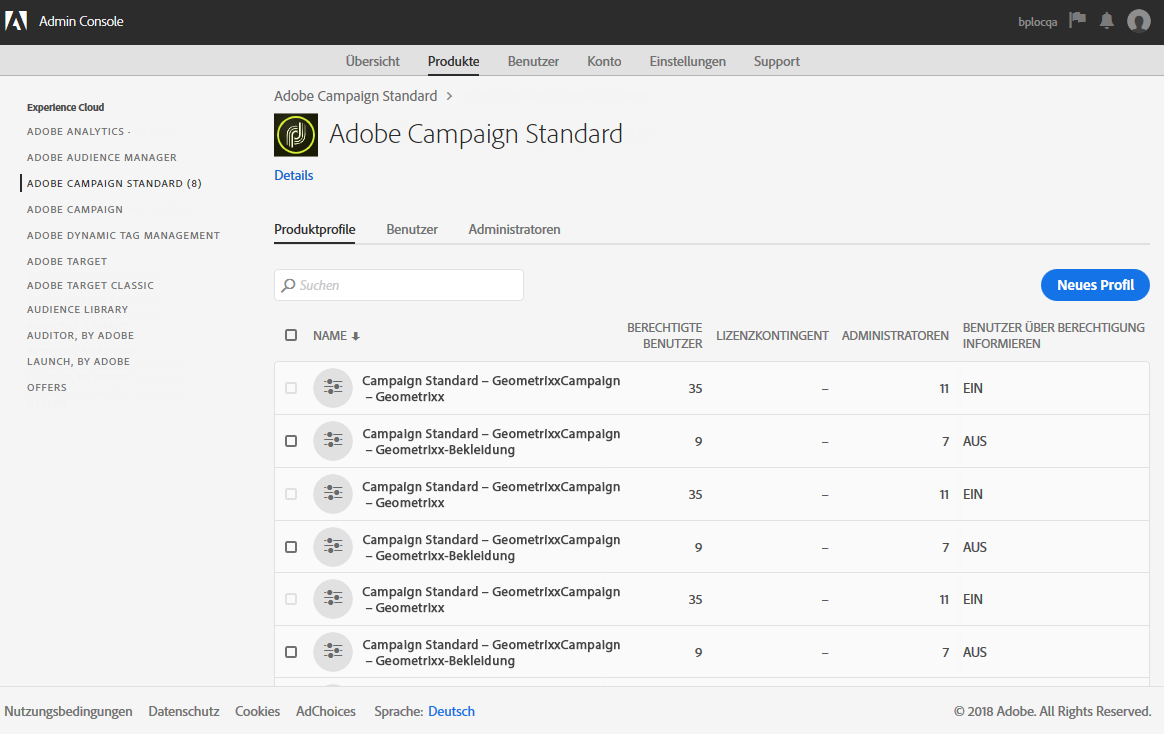The height and width of the screenshot is (734, 1164).
Task: Open Sprache Deutsch language selector
Action: (451, 711)
